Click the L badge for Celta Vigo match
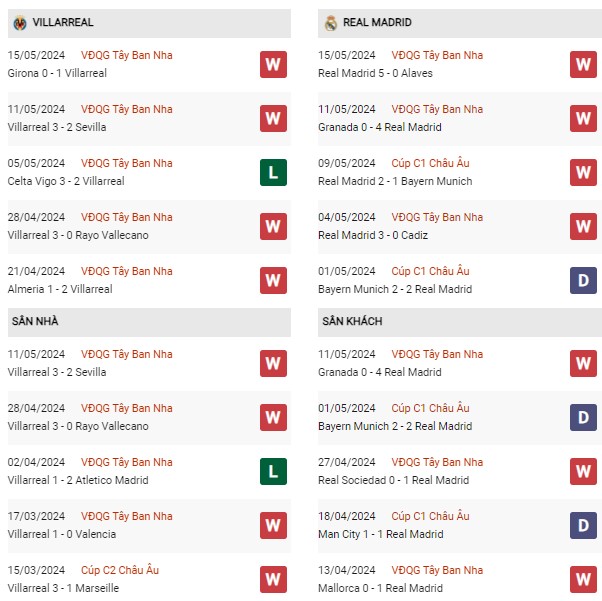Viewport: 602px width, 601px height. tap(273, 172)
